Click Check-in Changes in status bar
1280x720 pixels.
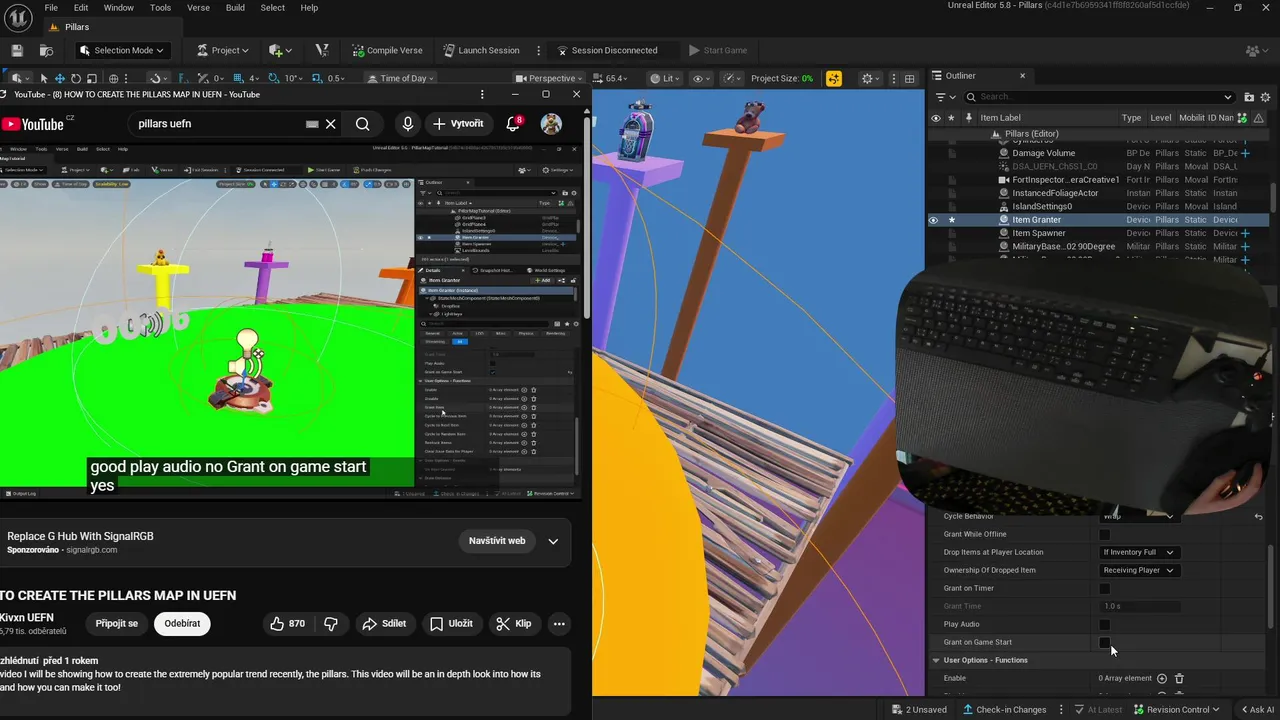pos(1004,710)
